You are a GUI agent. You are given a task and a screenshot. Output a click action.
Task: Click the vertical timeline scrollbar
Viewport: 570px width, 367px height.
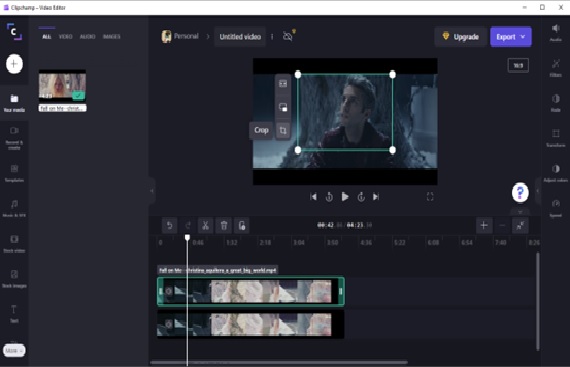[x=538, y=302]
